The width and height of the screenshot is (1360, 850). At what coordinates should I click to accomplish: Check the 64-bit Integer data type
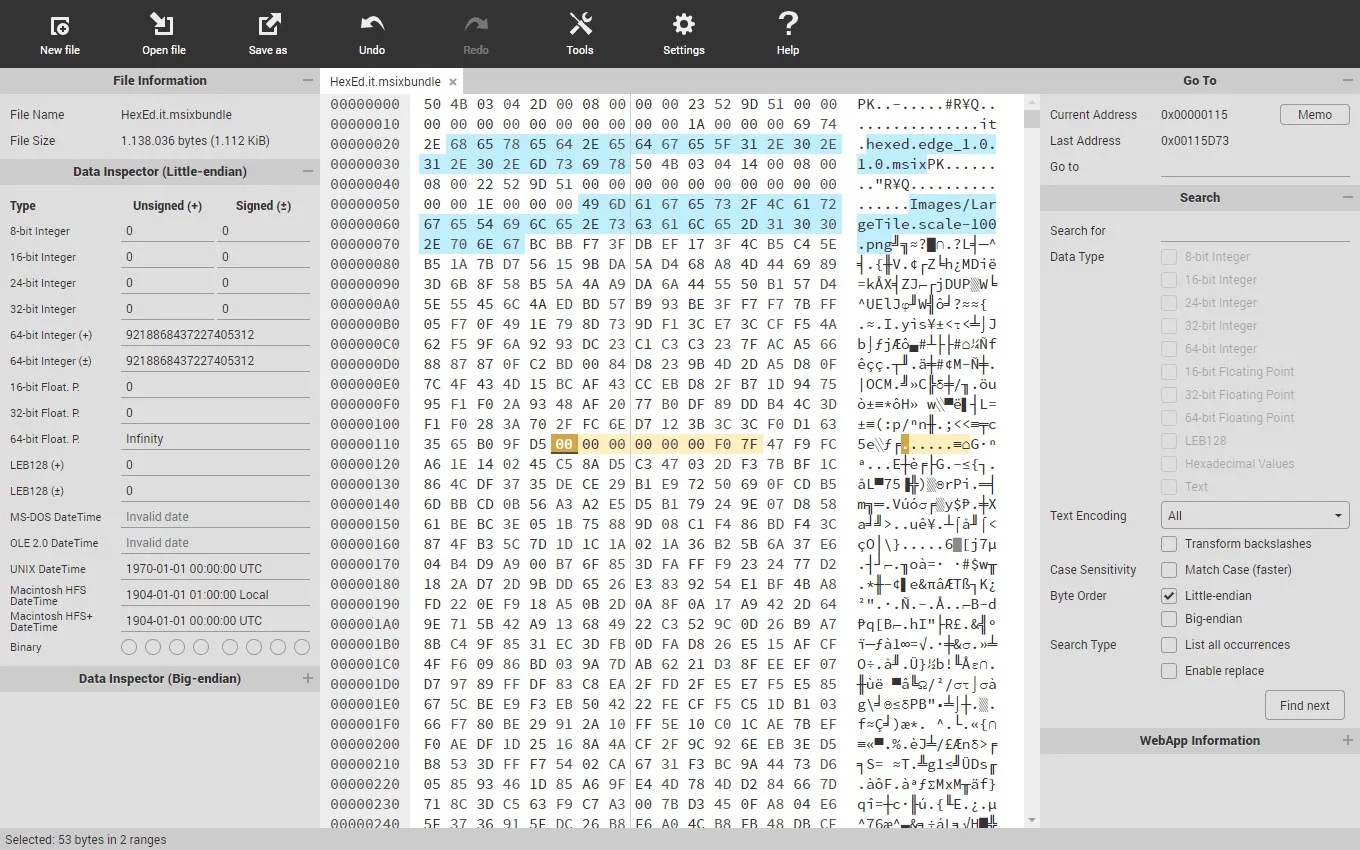pyautogui.click(x=1168, y=349)
